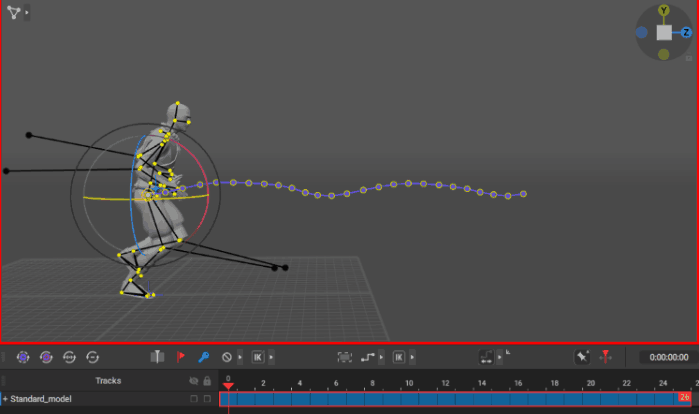Click frame 22 on the timeline ruler
The height and width of the screenshot is (414, 699).
pos(626,383)
